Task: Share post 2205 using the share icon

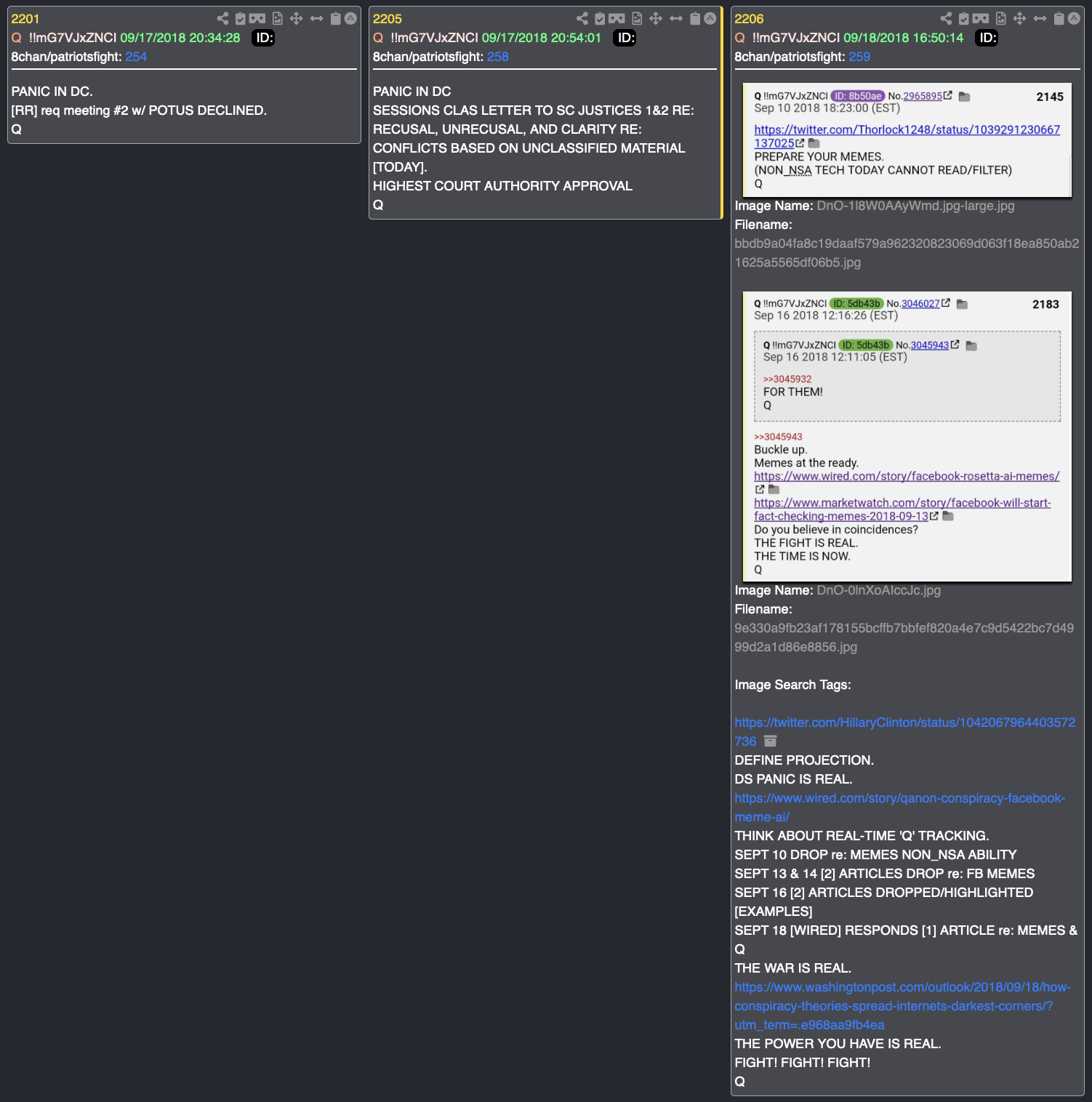Action: (x=582, y=18)
